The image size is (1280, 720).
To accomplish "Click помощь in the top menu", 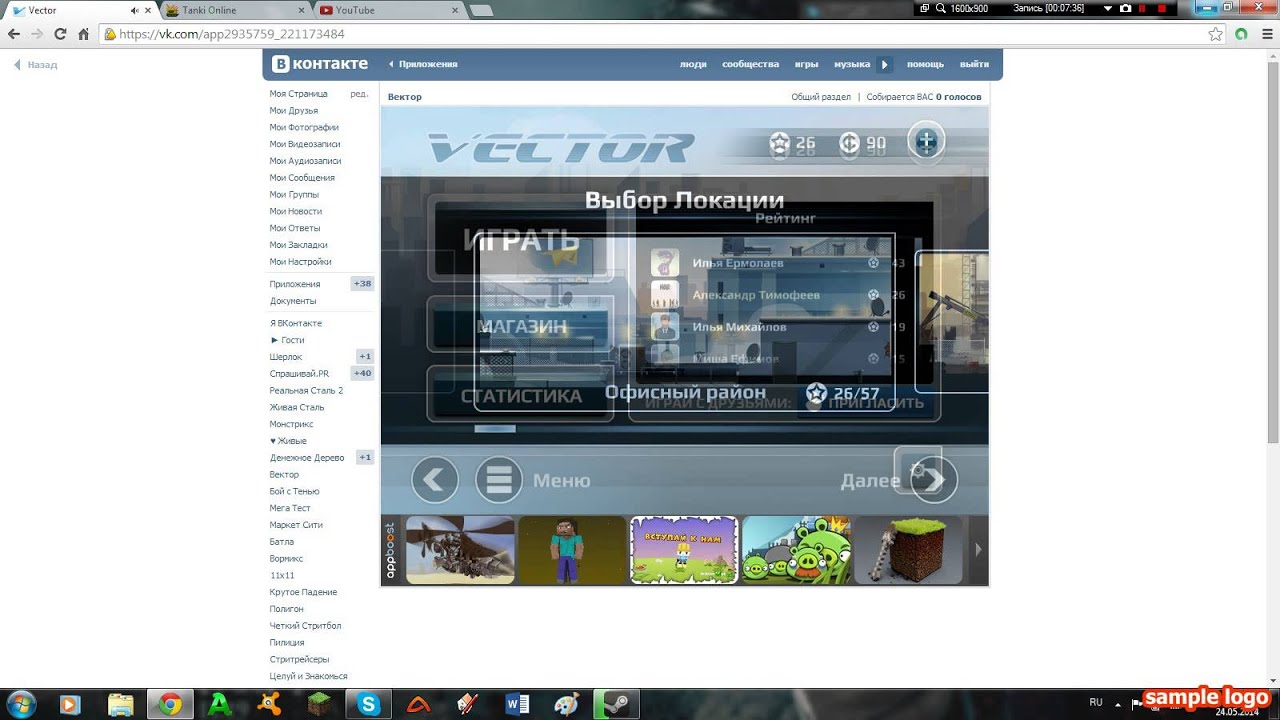I will (x=925, y=64).
